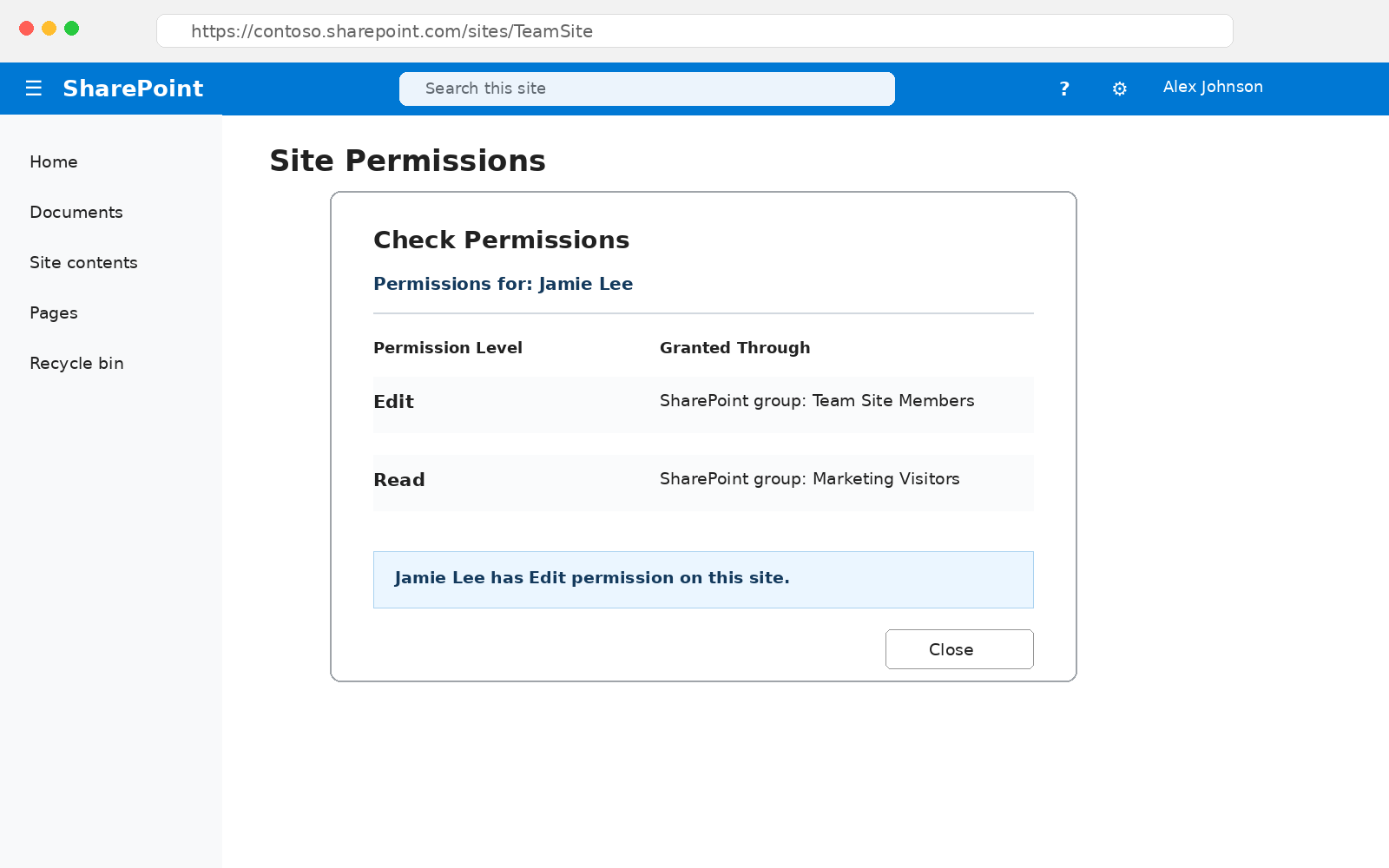Click 'SharePoint group: Marketing Visitors' text

(810, 479)
